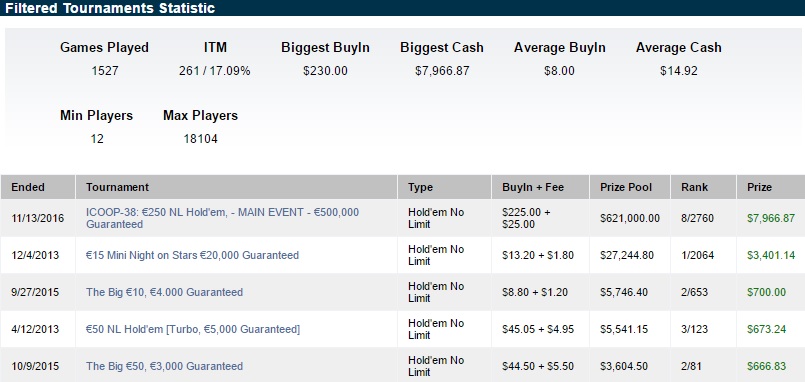Screen dimensions: 805x382
Task: Select Hold'em No Limit type in 4/12/2013 row
Action: pos(436,329)
